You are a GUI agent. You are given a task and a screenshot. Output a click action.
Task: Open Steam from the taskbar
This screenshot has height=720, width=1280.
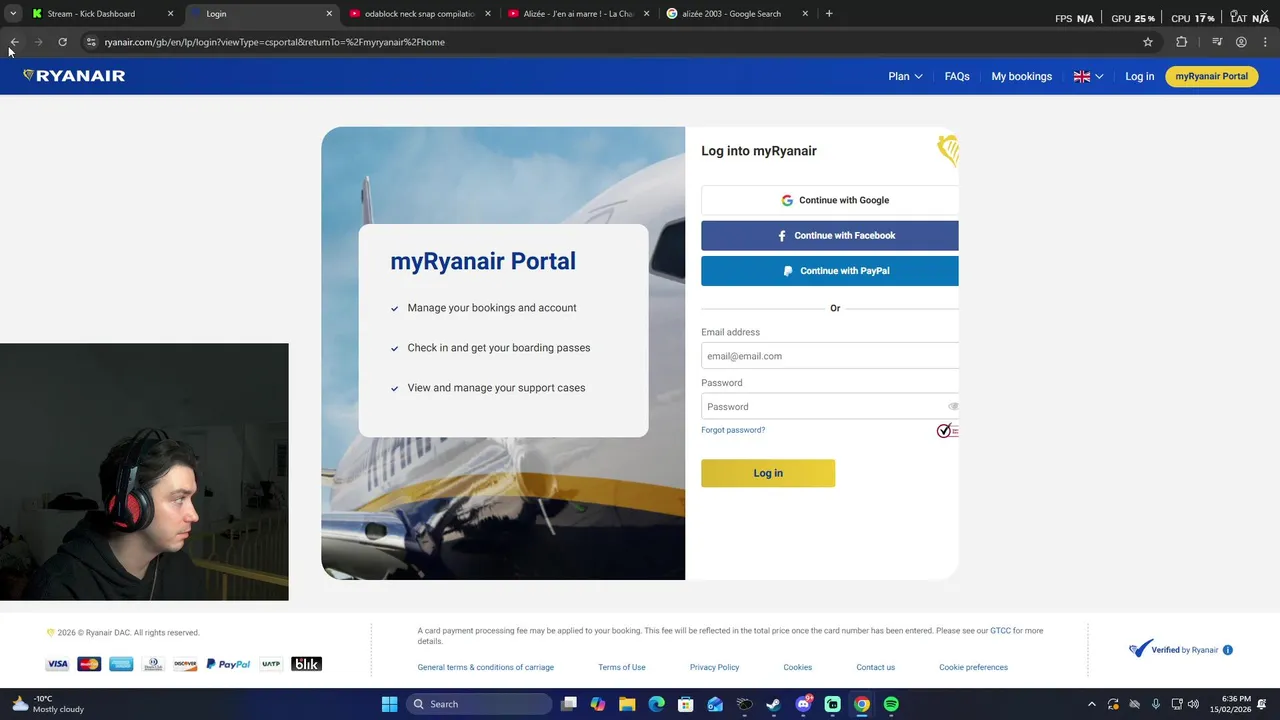[x=773, y=704]
